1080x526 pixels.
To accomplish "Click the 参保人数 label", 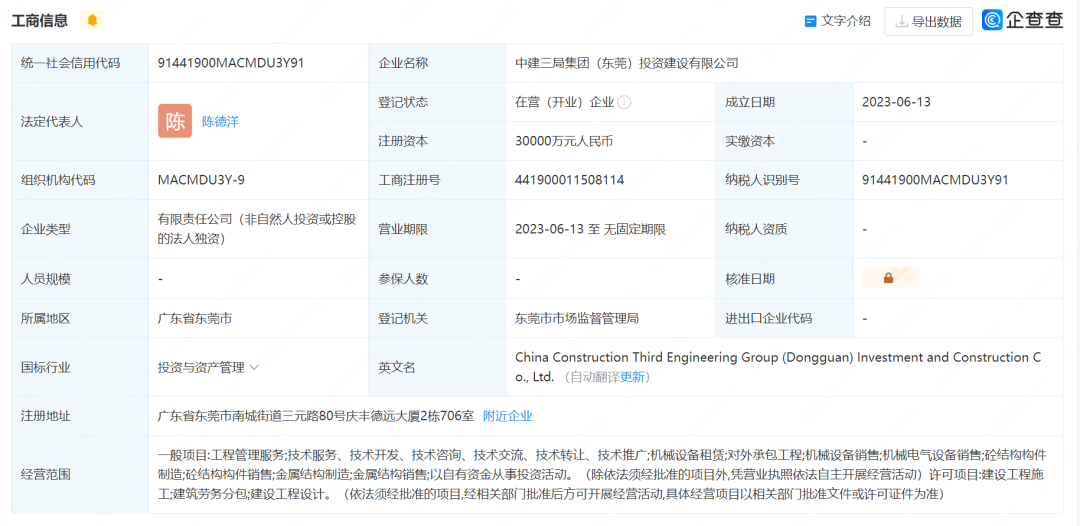I will (x=403, y=279).
